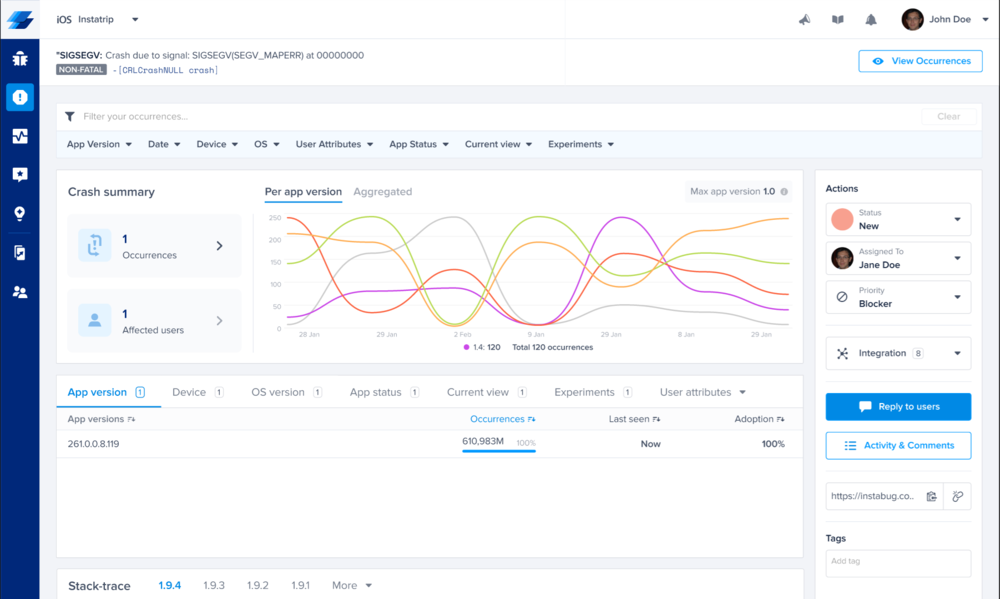The height and width of the screenshot is (599, 1000).
Task: Click the Instabug logo in sidebar
Action: 20,20
